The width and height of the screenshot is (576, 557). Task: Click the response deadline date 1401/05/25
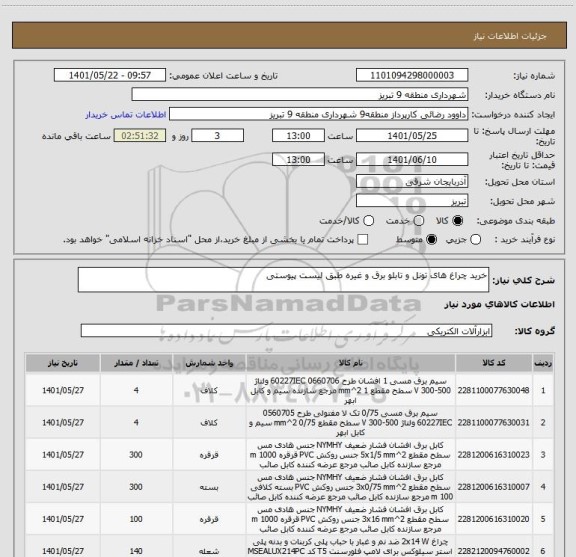pos(412,136)
